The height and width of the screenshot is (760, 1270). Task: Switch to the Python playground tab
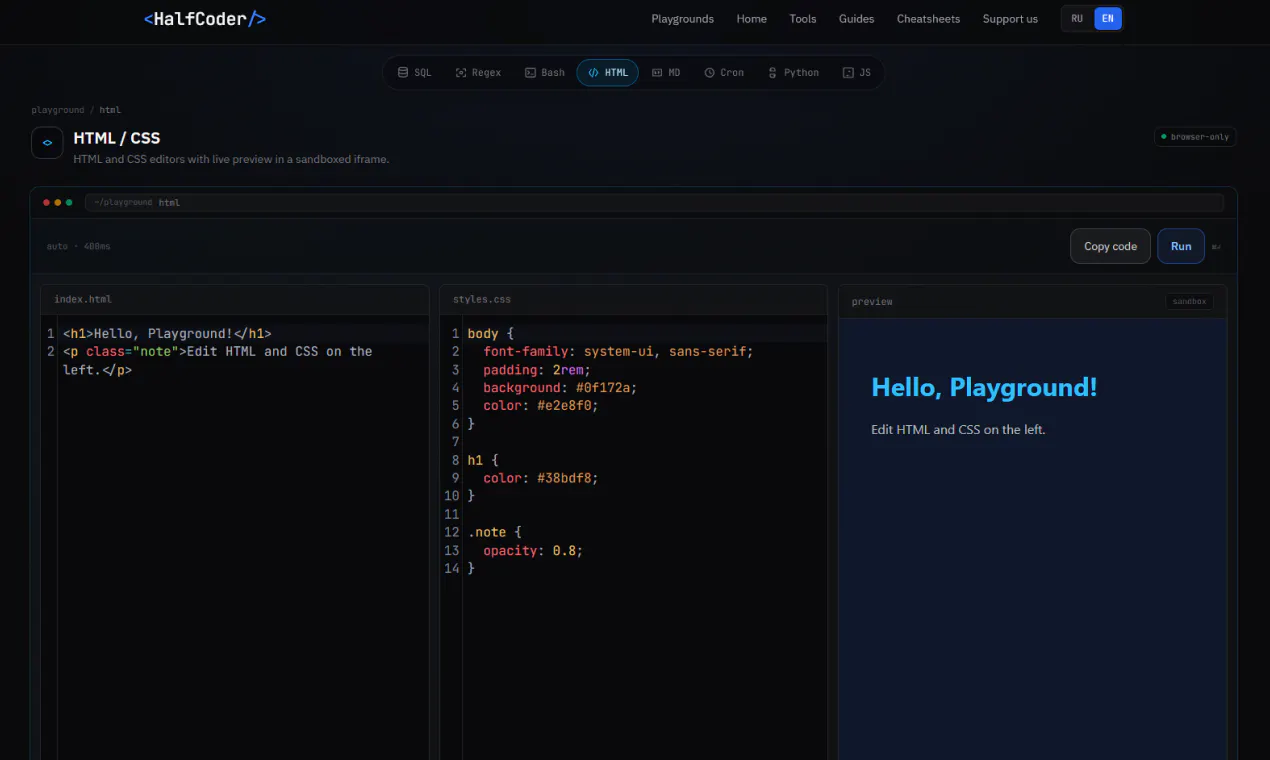tap(793, 73)
